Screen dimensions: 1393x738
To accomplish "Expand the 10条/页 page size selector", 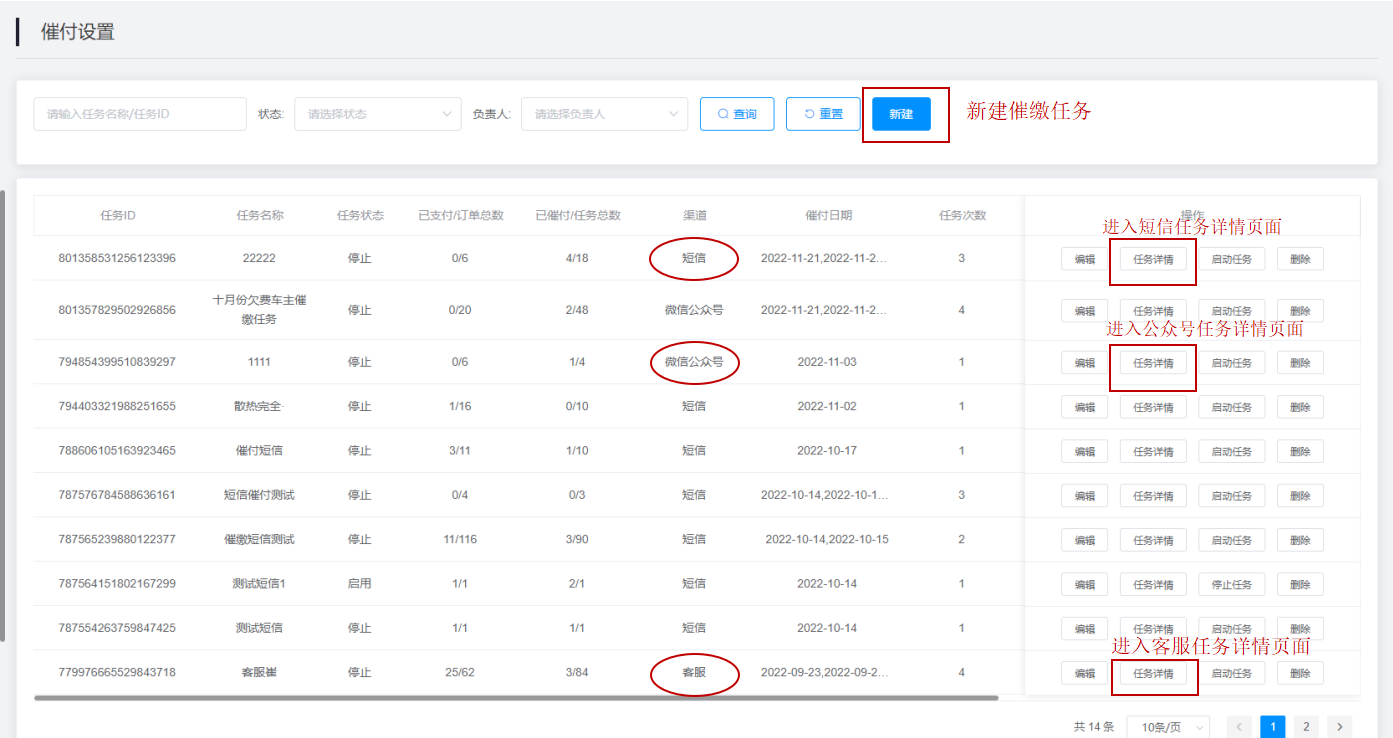I will pyautogui.click(x=1167, y=727).
